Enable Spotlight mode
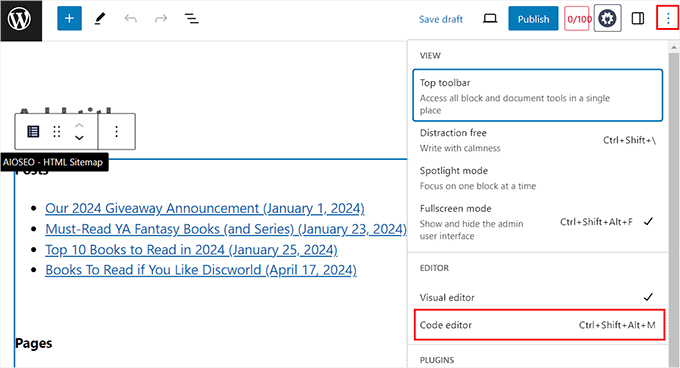680x368 pixels. click(538, 178)
